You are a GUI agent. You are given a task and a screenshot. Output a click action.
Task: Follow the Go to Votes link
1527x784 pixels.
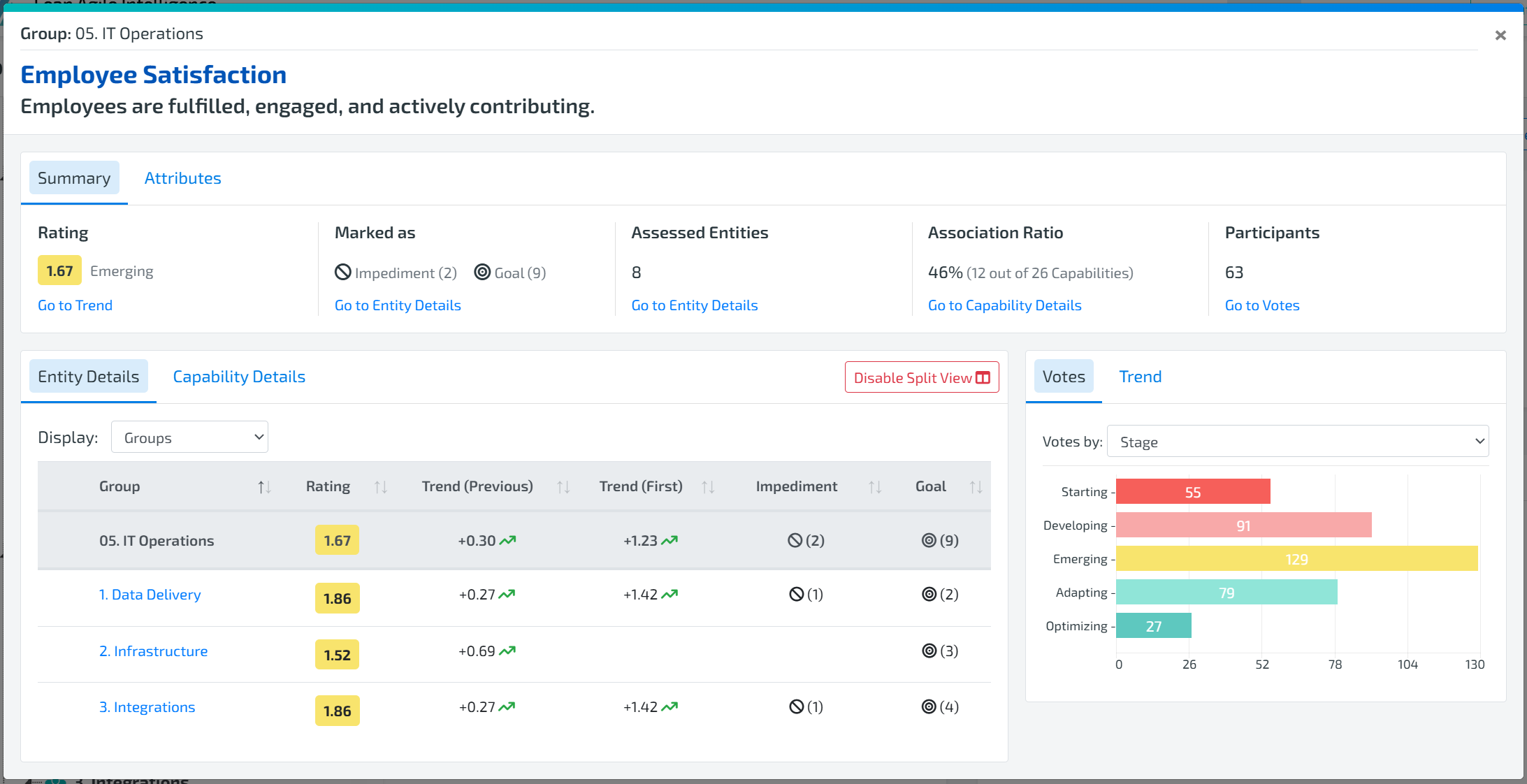1261,305
